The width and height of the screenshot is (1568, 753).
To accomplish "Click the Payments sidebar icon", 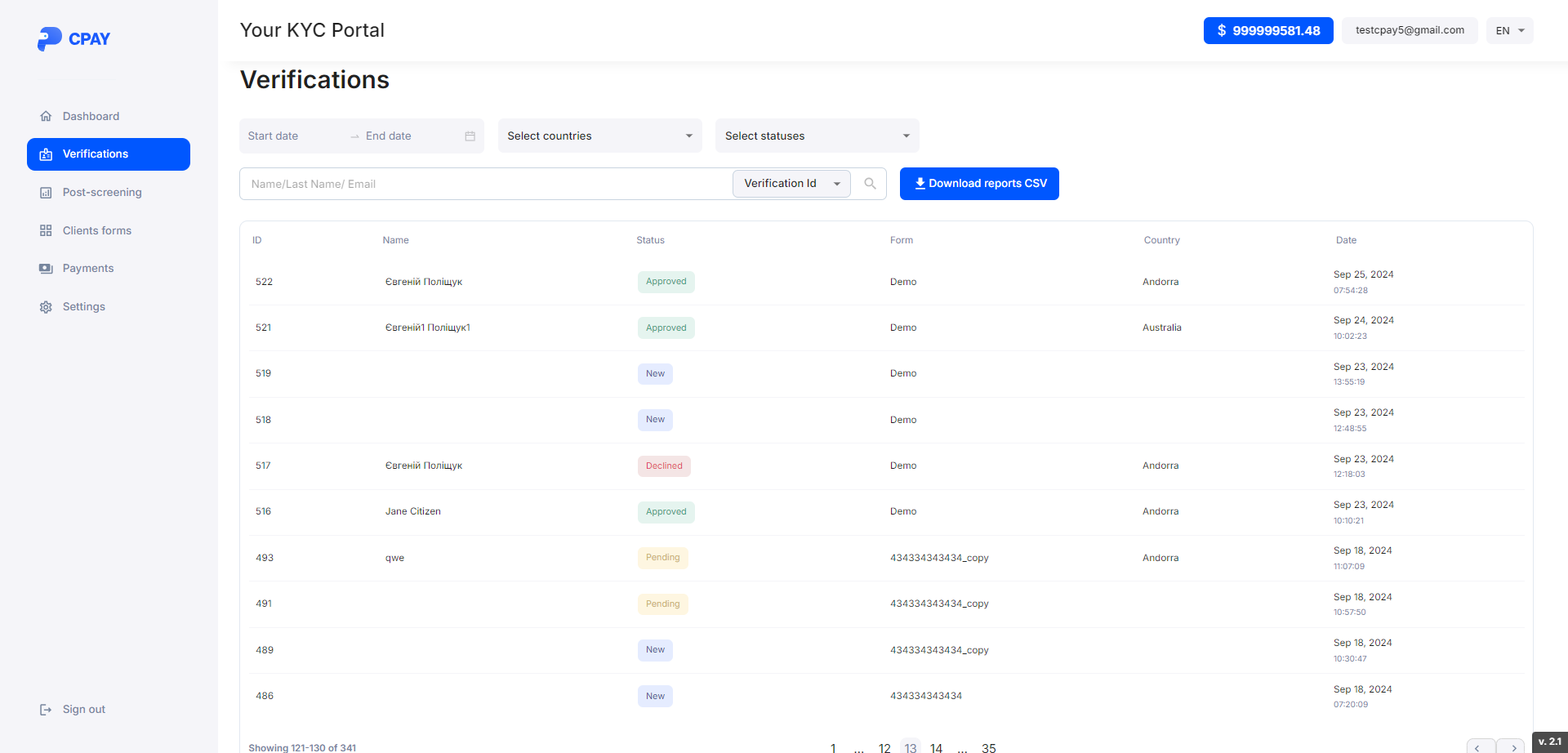I will pyautogui.click(x=46, y=269).
